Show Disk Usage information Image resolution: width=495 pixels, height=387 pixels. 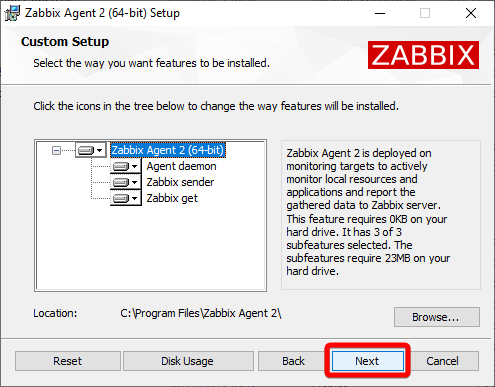tap(188, 361)
